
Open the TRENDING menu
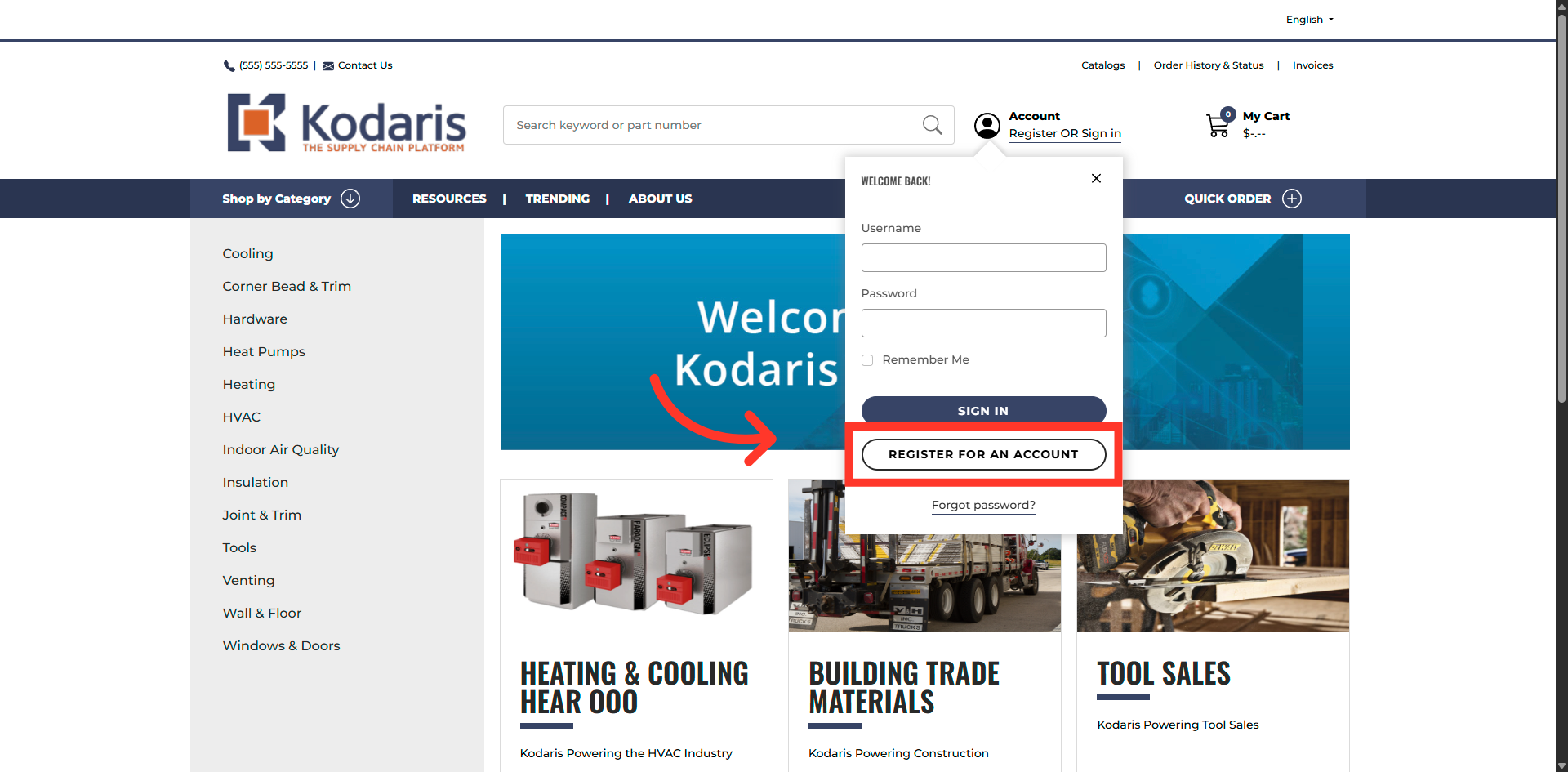[x=557, y=199]
